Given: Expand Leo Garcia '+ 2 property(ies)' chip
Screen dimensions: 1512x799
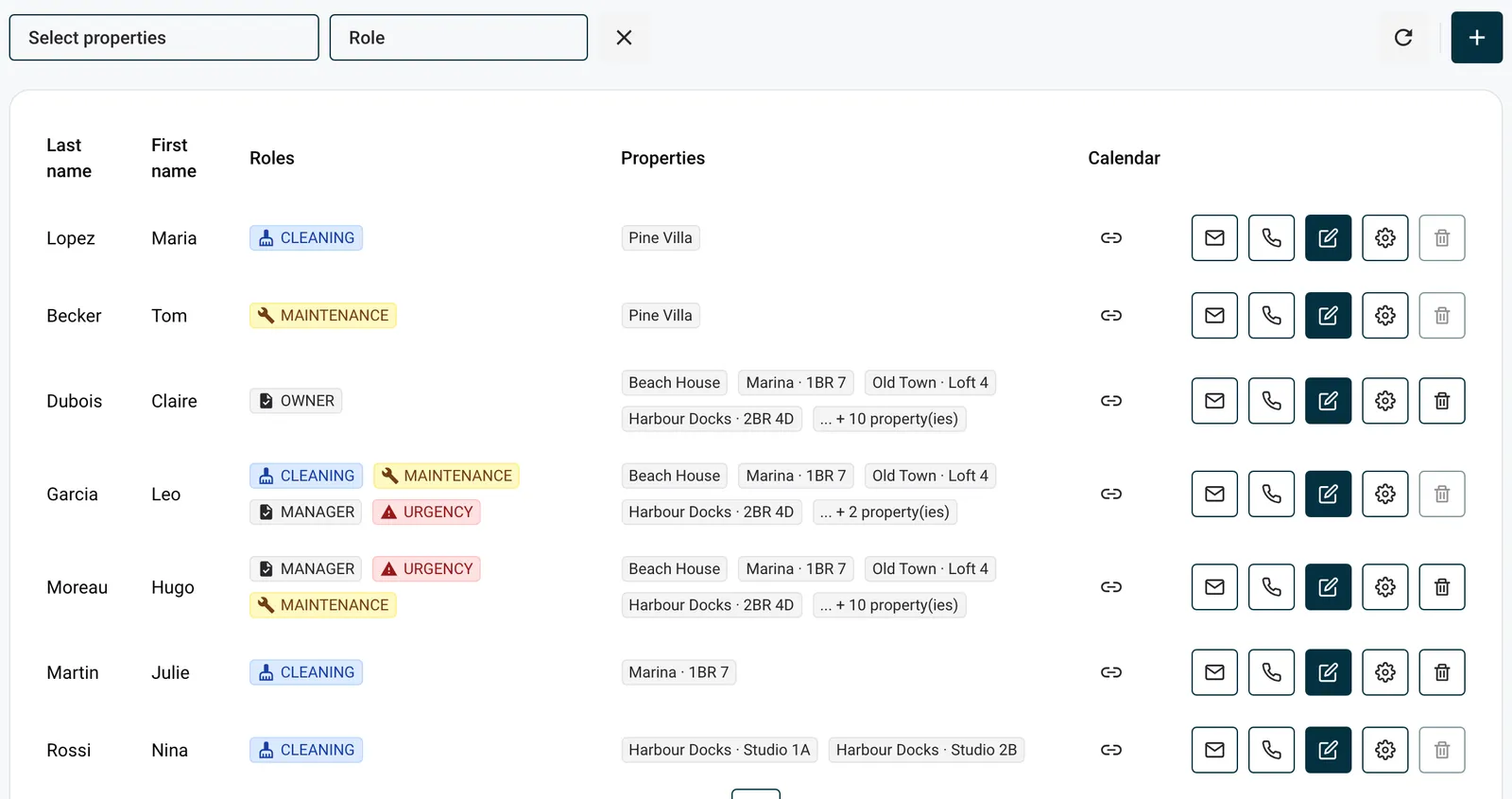Looking at the screenshot, I should pos(885,512).
